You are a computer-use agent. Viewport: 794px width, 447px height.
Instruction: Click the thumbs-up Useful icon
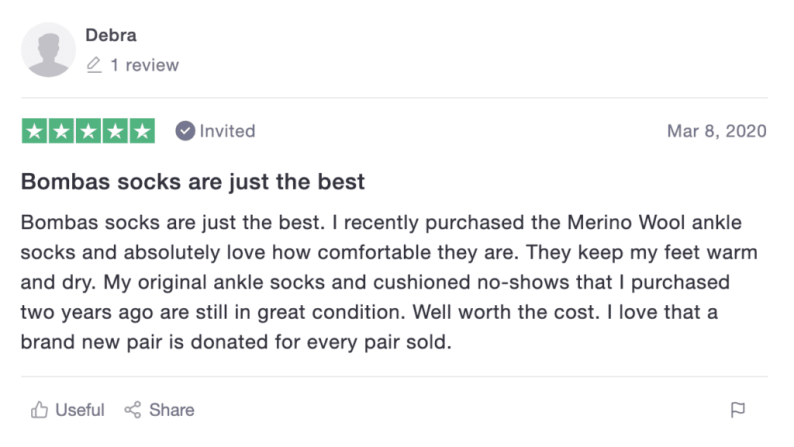40,410
